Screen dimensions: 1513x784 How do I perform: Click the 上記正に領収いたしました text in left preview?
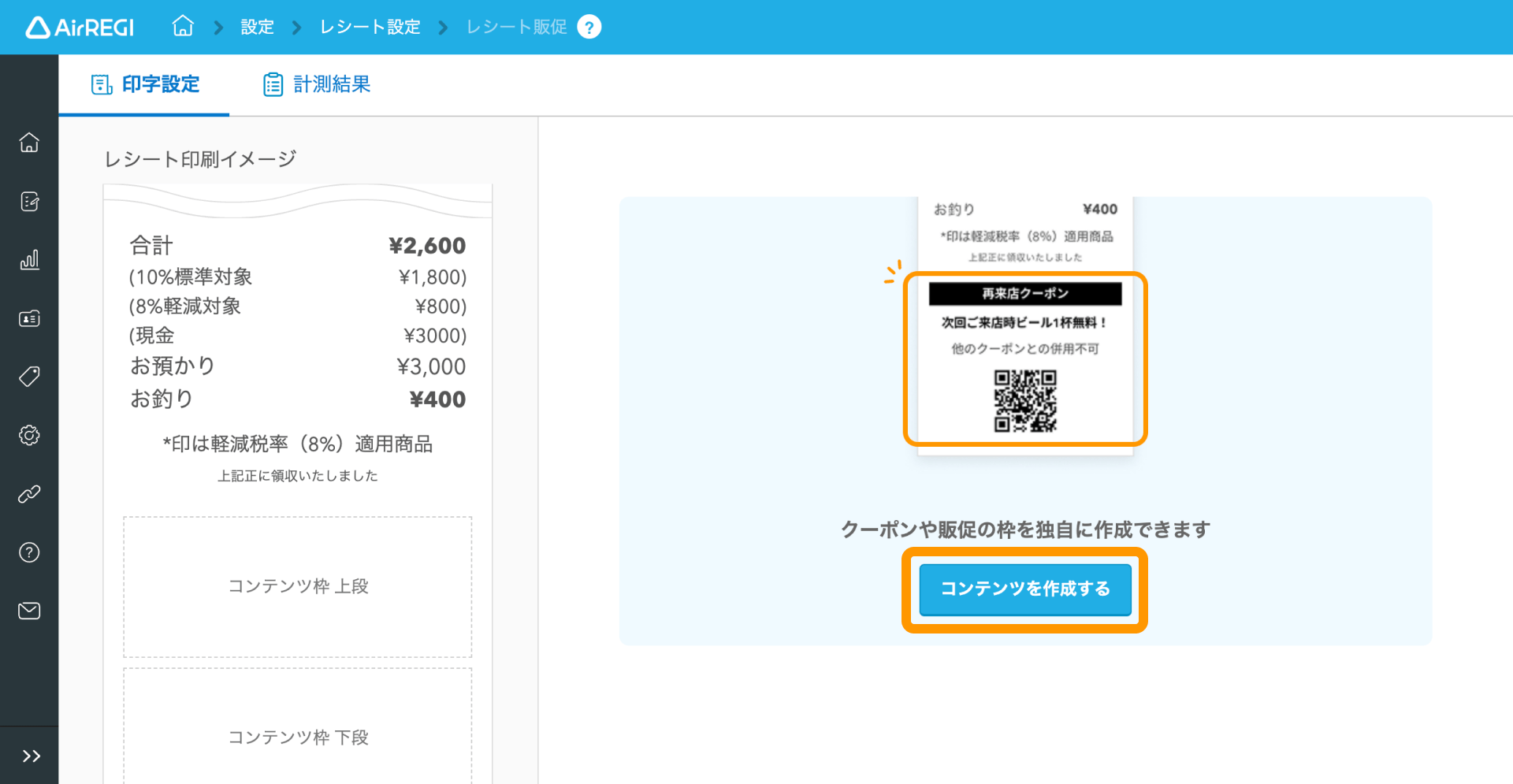click(x=298, y=476)
